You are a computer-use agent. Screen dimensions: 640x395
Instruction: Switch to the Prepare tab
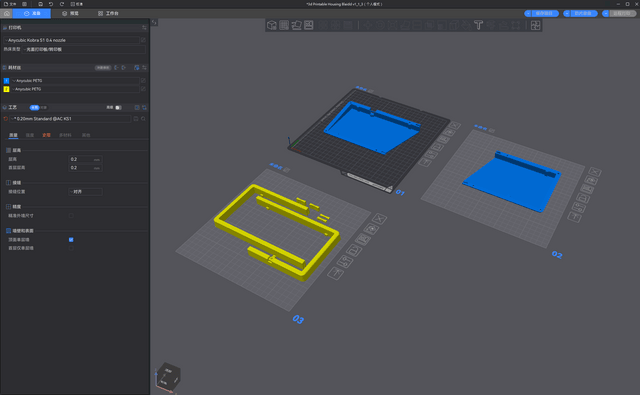coord(32,13)
